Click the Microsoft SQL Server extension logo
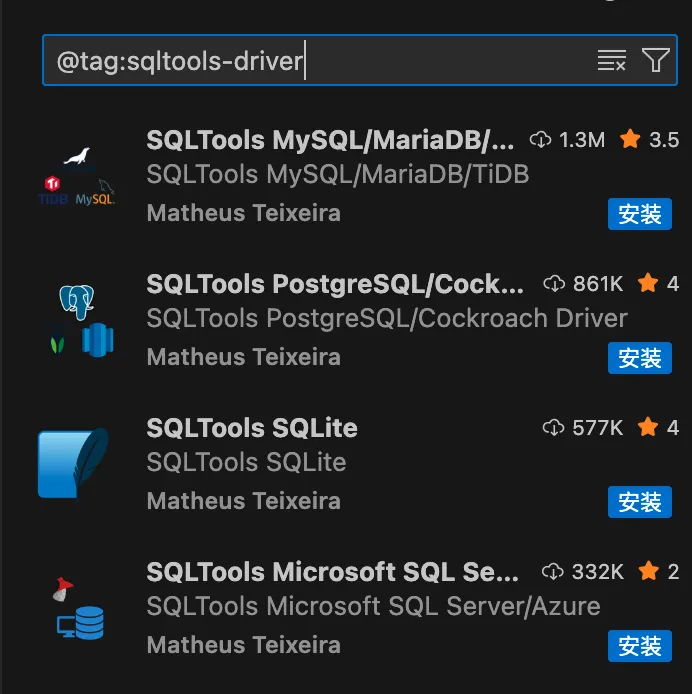The image size is (692, 694). (75, 608)
